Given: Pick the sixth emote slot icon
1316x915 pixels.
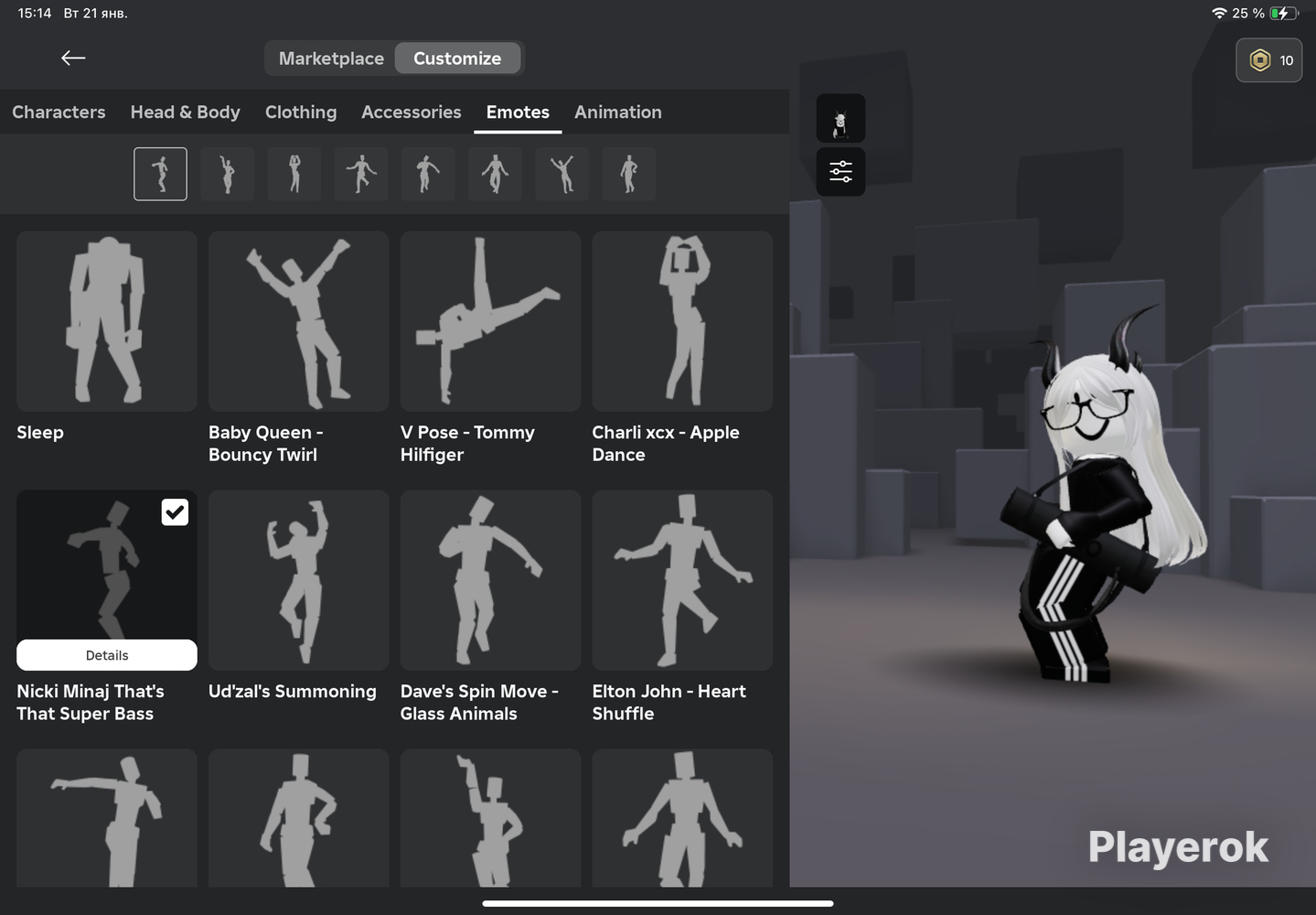Looking at the screenshot, I should [x=495, y=174].
